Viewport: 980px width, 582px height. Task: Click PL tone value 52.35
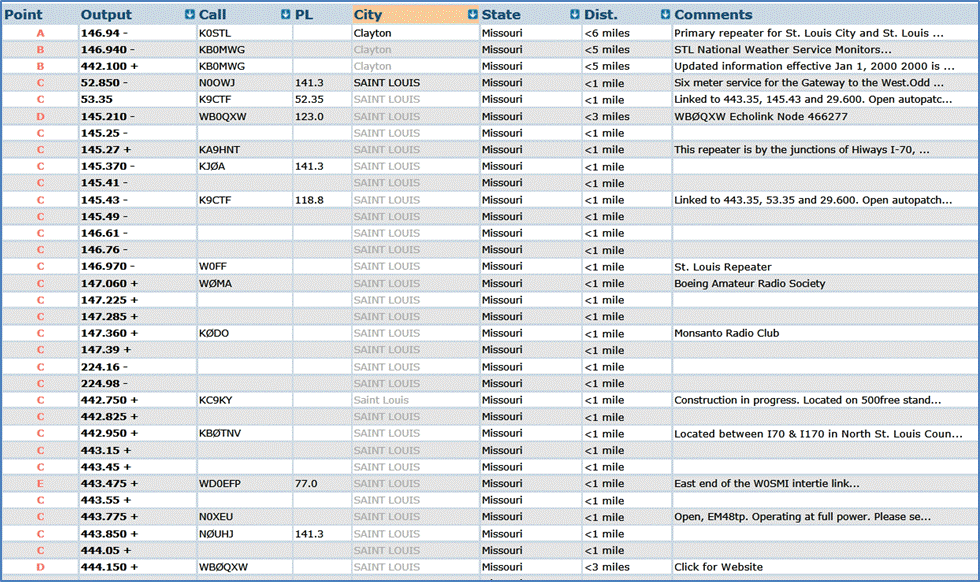click(309, 99)
